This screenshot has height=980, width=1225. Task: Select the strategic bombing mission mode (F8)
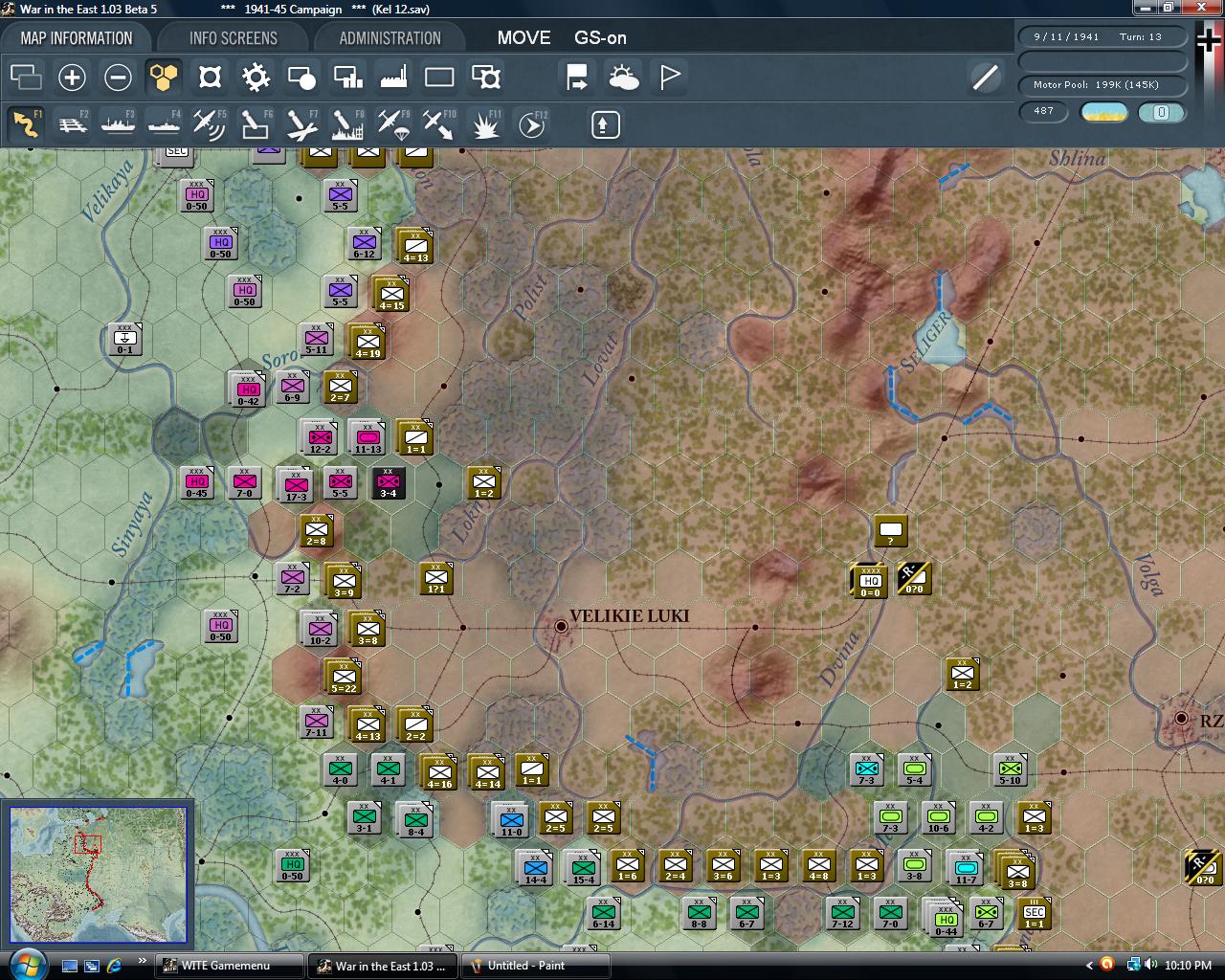coord(347,124)
